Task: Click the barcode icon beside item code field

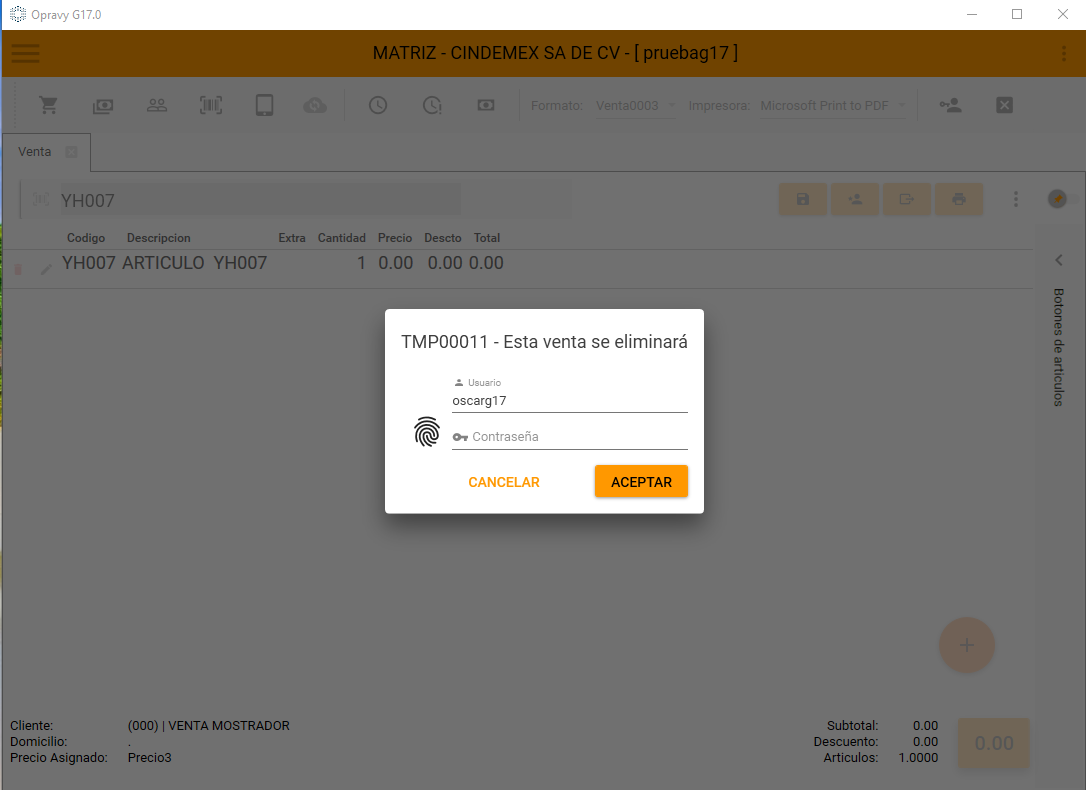Action: tap(41, 200)
